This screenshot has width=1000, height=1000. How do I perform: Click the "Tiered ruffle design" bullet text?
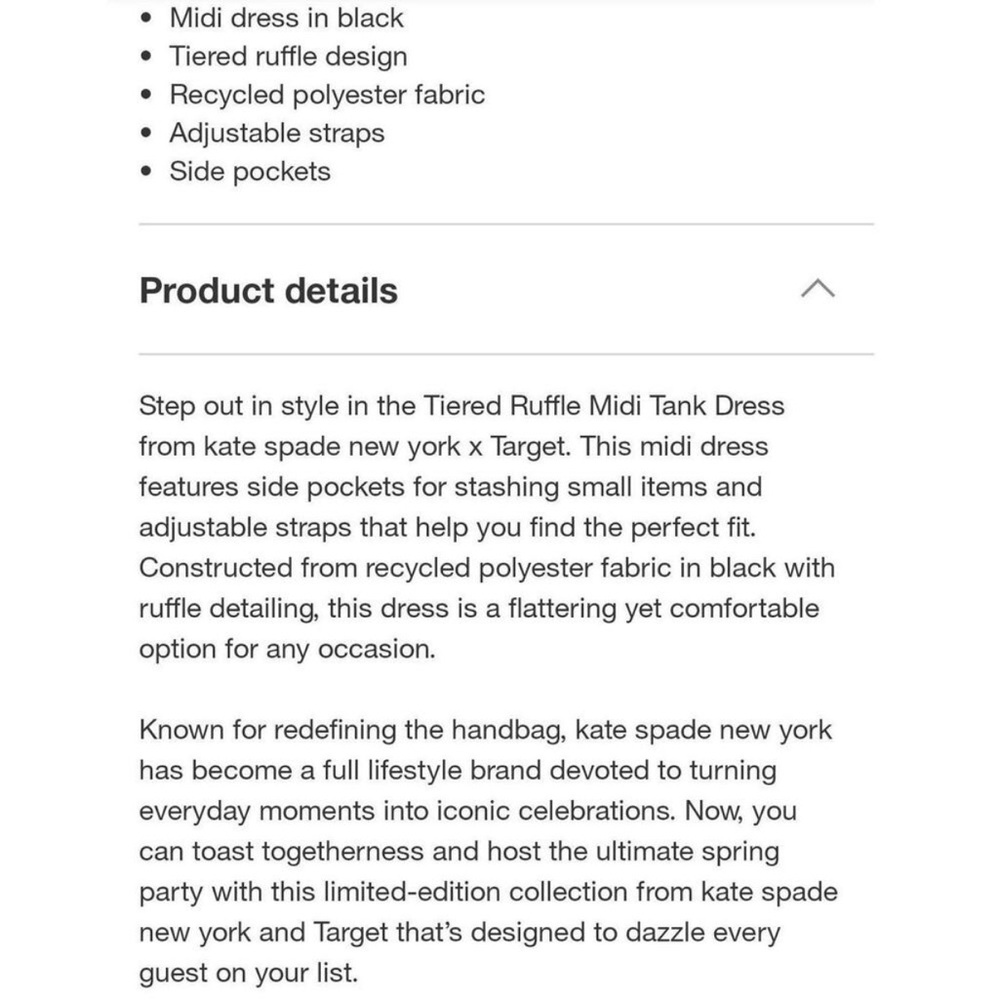(x=288, y=57)
